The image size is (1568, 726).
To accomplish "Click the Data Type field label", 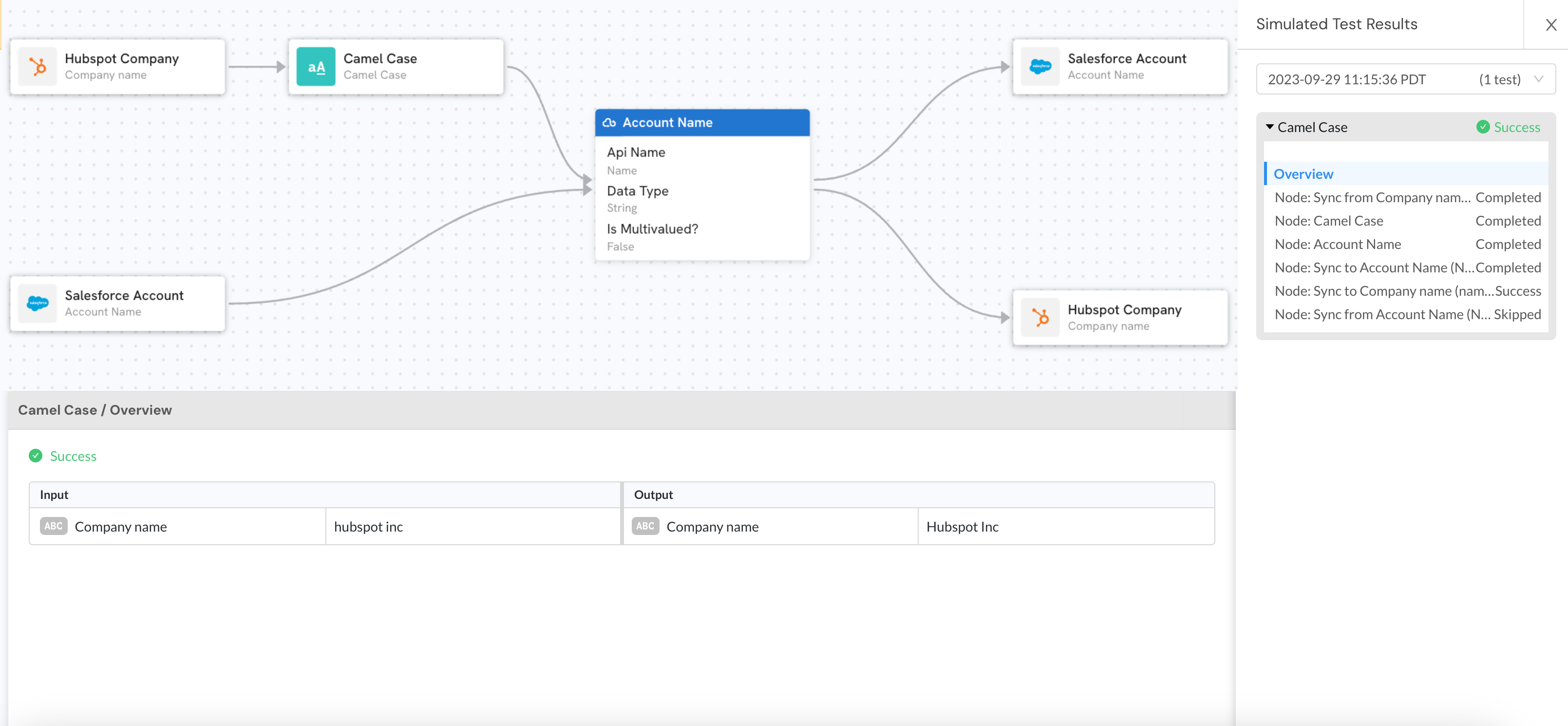I will tap(637, 191).
